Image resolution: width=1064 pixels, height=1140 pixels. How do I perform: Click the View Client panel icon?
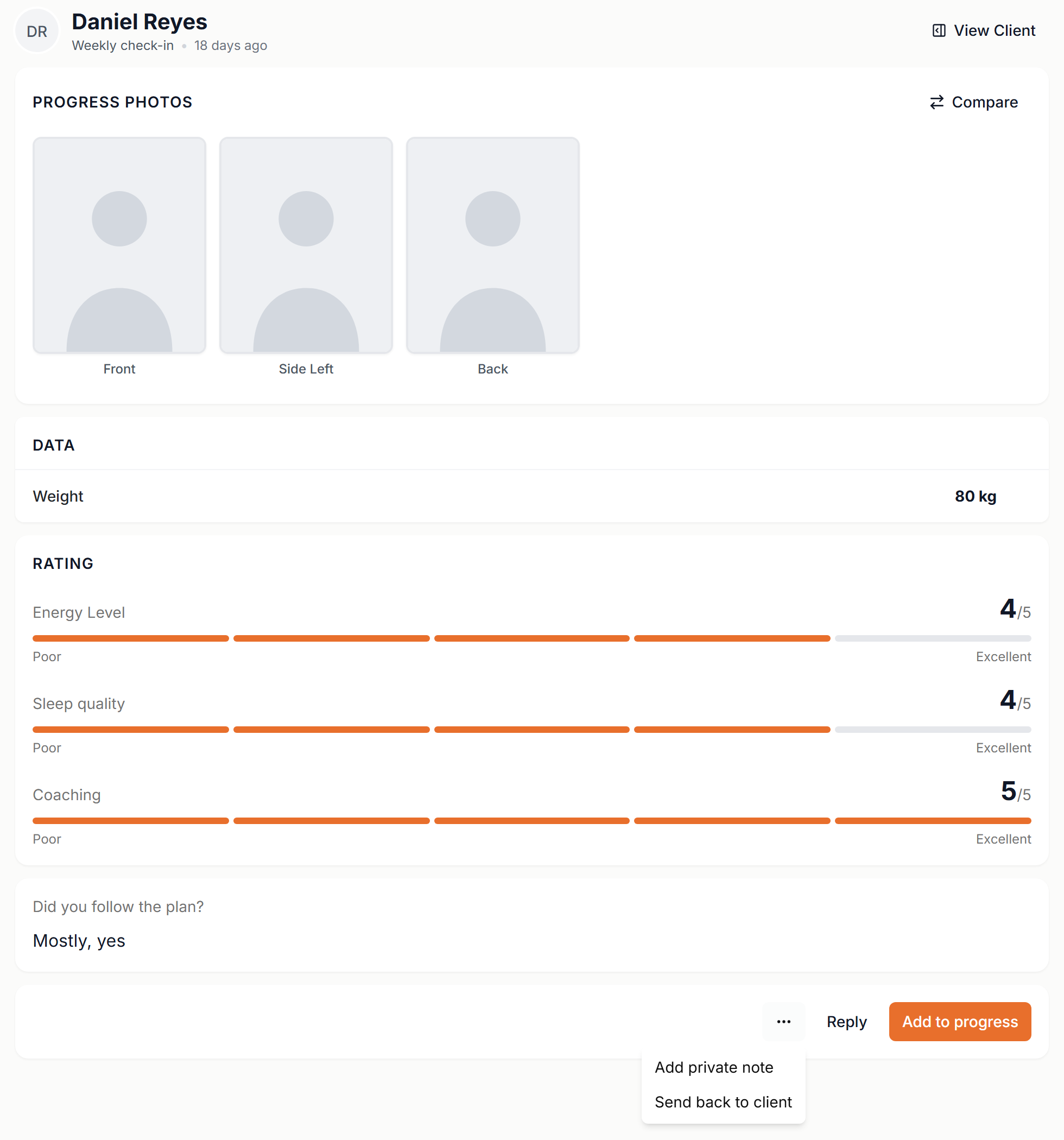(x=939, y=30)
